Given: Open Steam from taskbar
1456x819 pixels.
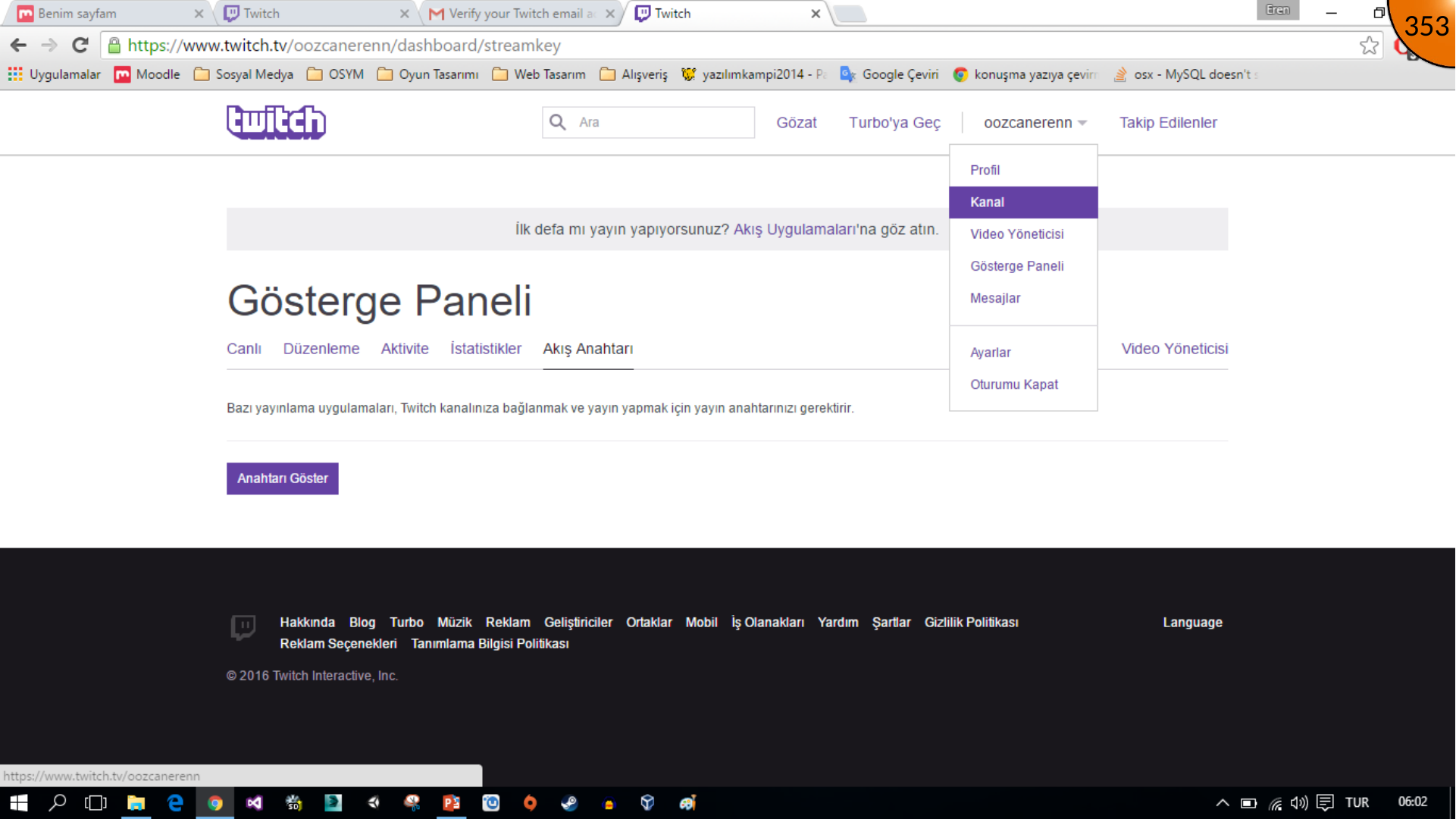Looking at the screenshot, I should 569,803.
